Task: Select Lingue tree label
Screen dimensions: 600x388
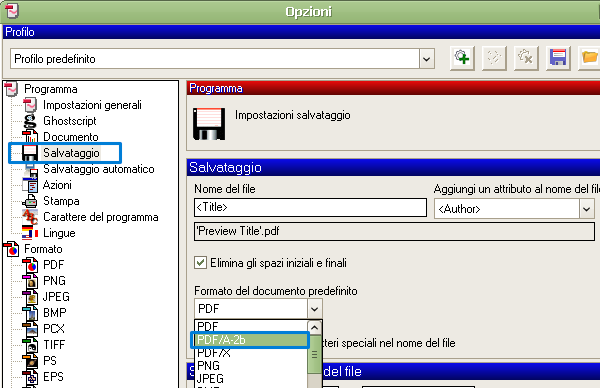Action: pos(59,233)
